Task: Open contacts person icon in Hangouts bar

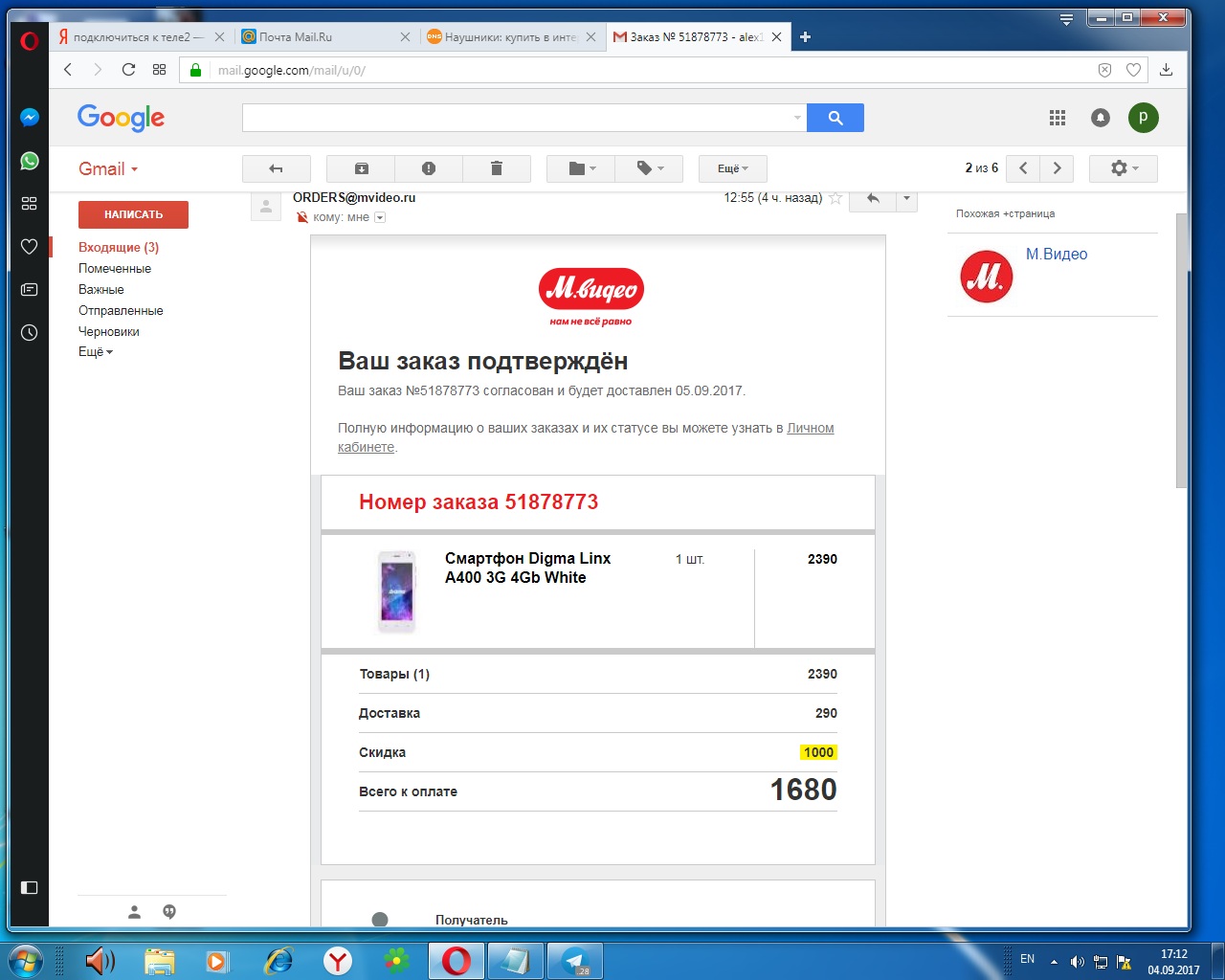Action: (135, 911)
